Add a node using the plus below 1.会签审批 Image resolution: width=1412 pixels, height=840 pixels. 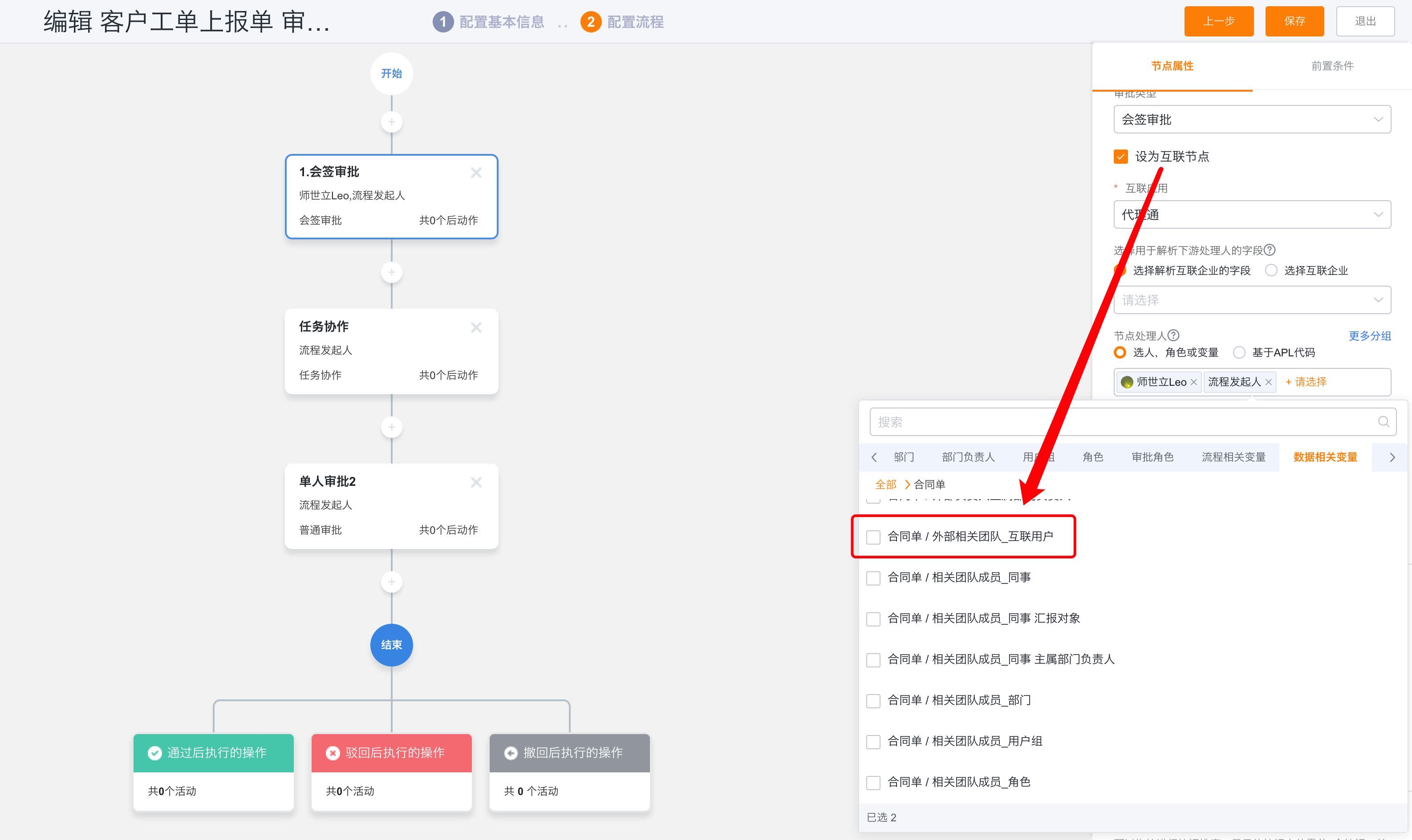[391, 272]
